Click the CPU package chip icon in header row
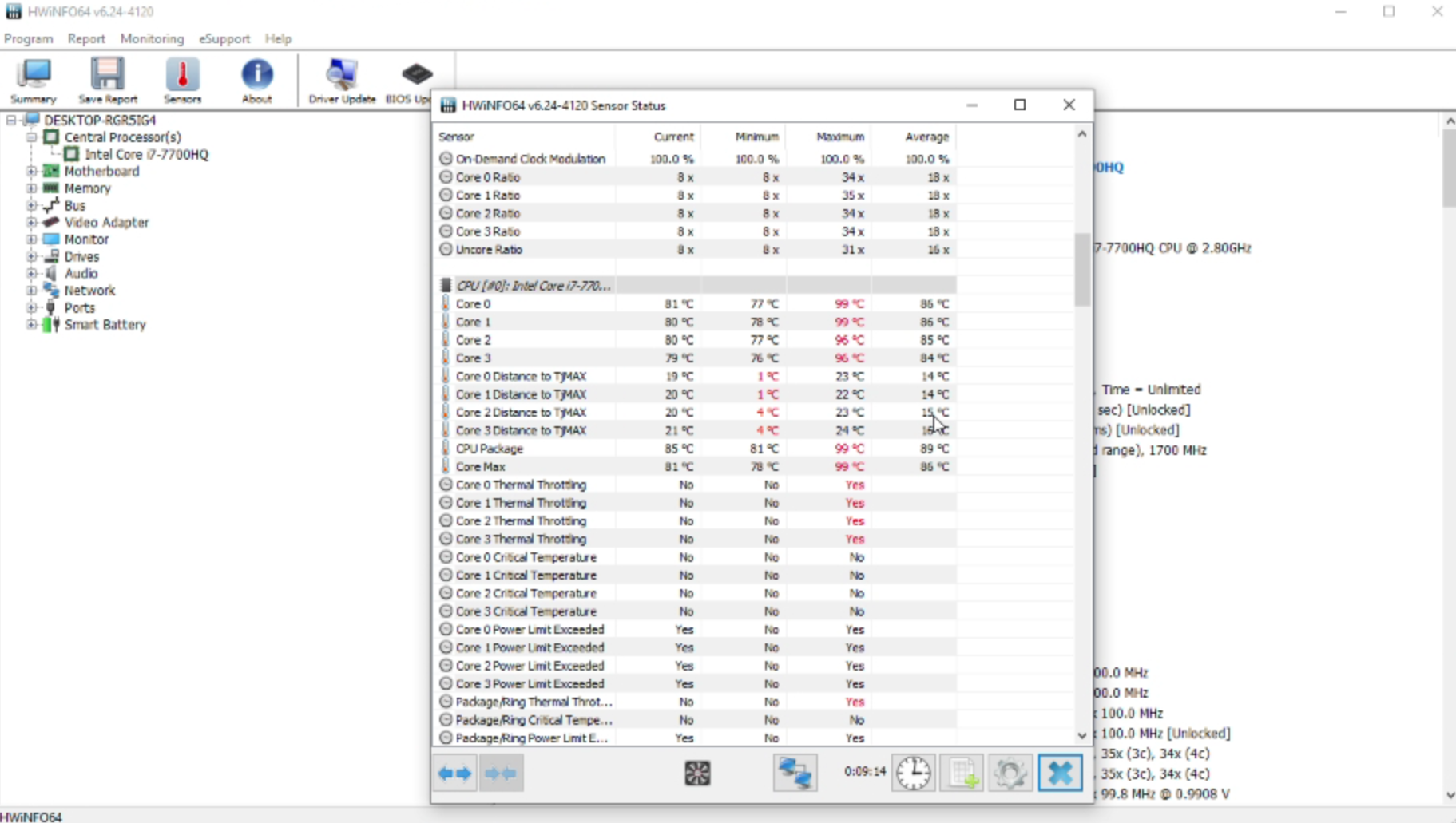Screen dimensions: 1456x823 pyautogui.click(x=446, y=286)
